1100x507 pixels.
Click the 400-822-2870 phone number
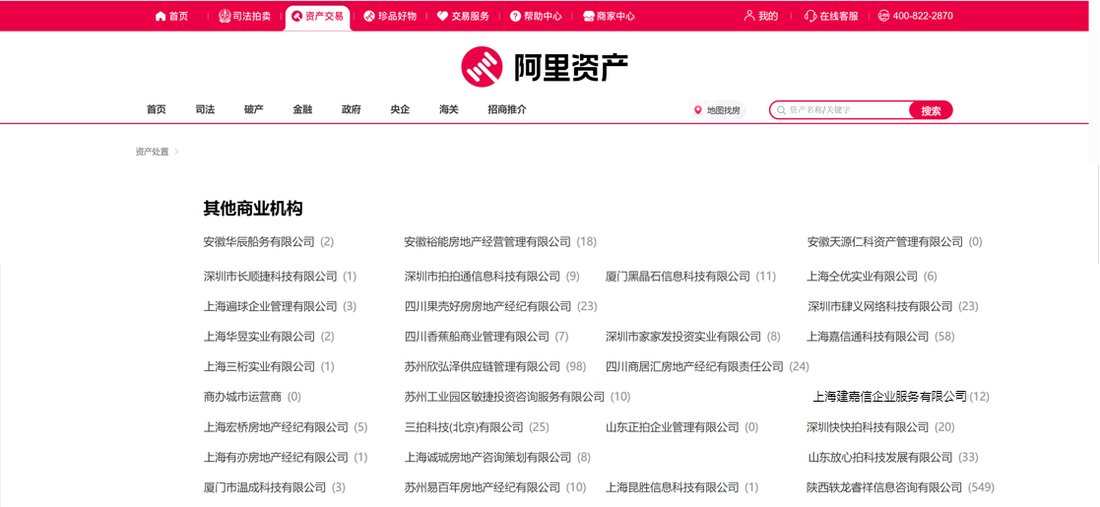click(923, 16)
